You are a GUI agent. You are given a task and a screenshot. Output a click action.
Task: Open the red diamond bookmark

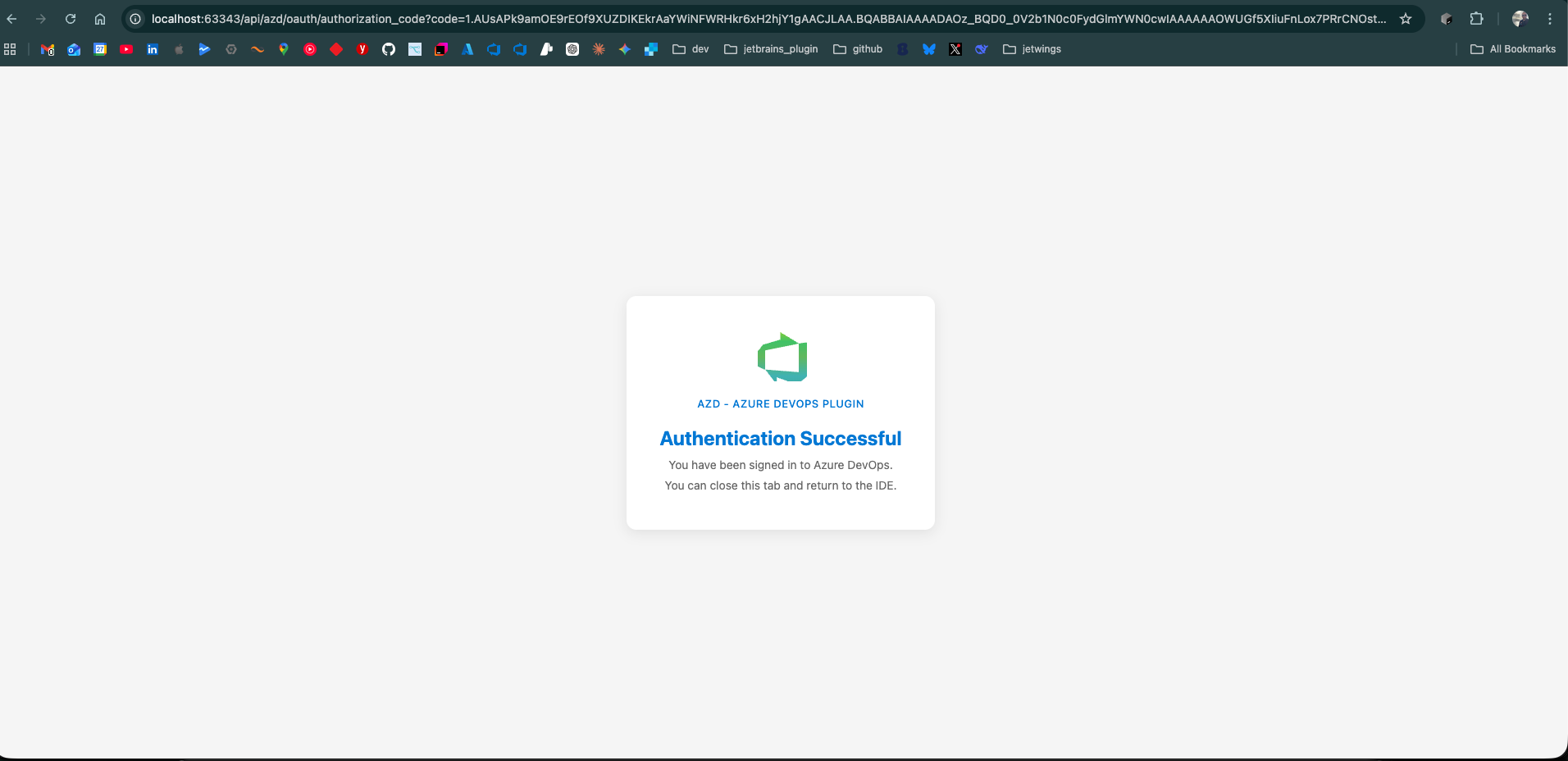(x=336, y=49)
